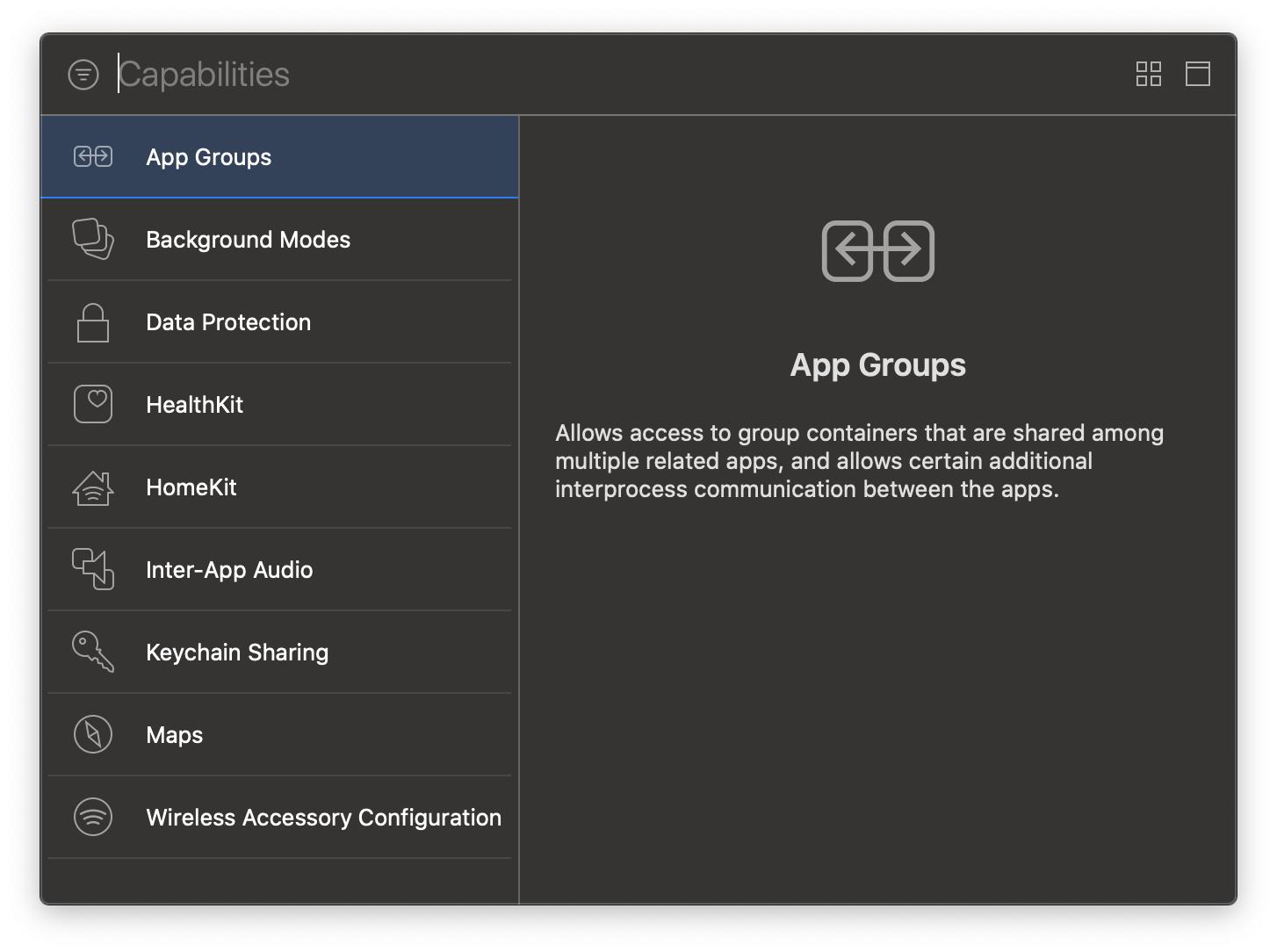
Task: Click the Maps compass icon
Action: tap(93, 734)
